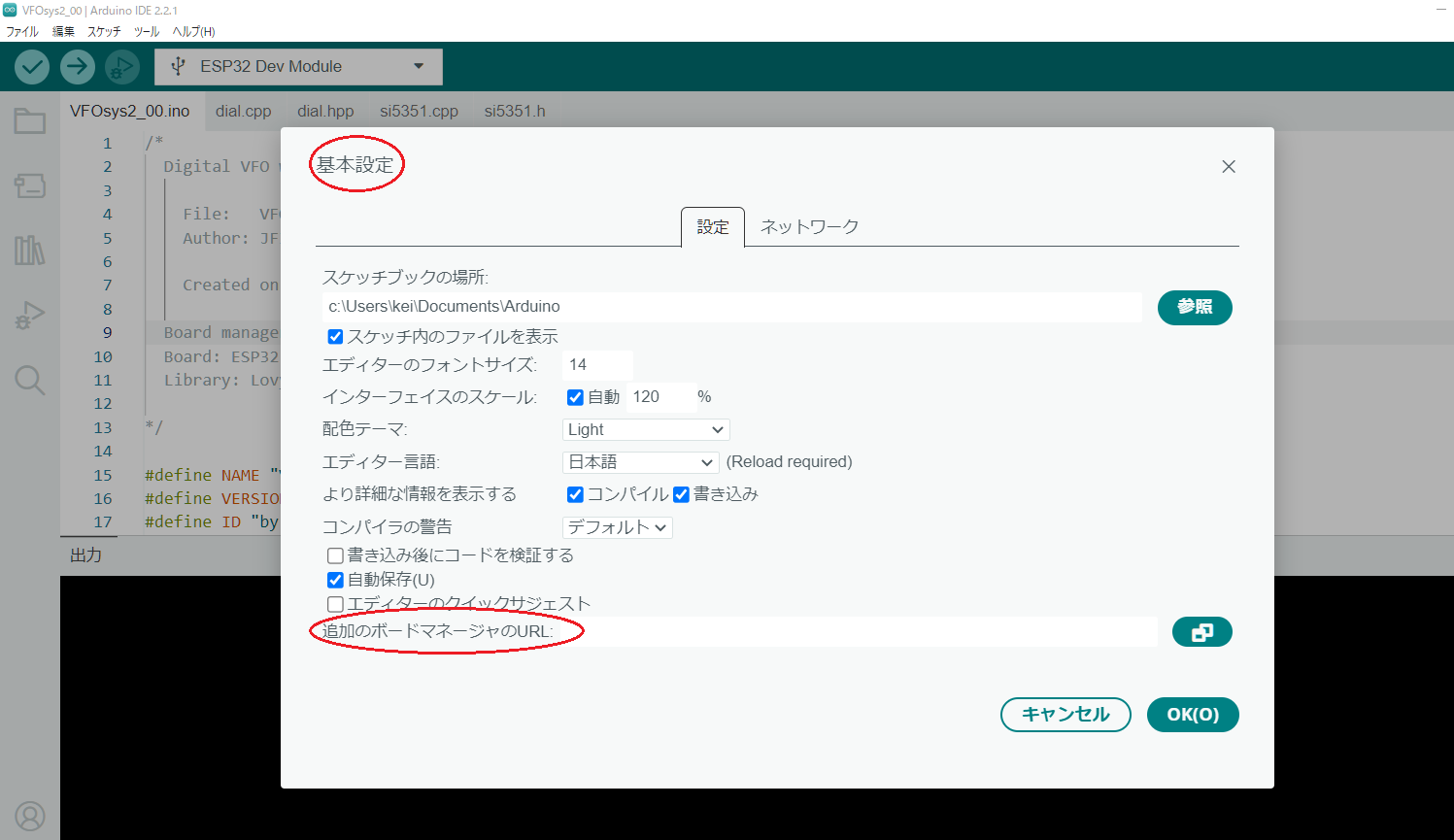Select the 設定 tab

click(x=713, y=226)
